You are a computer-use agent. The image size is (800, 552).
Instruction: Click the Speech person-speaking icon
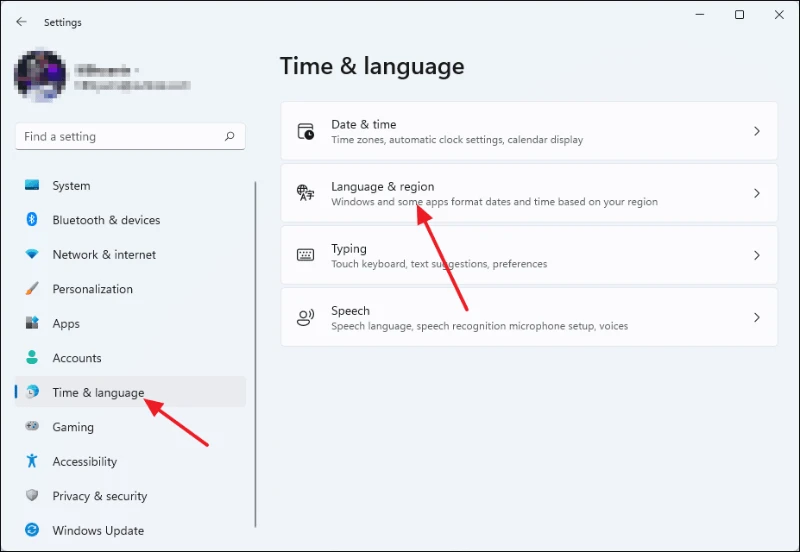point(306,317)
